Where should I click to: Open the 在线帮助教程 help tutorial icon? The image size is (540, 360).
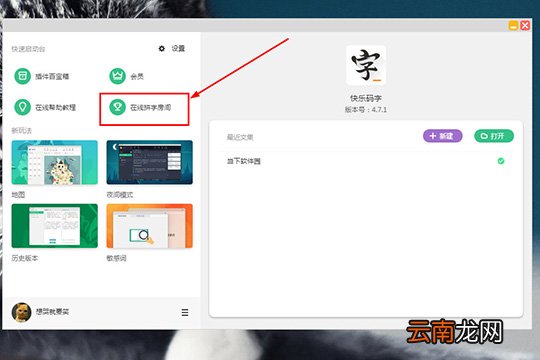tap(22, 107)
